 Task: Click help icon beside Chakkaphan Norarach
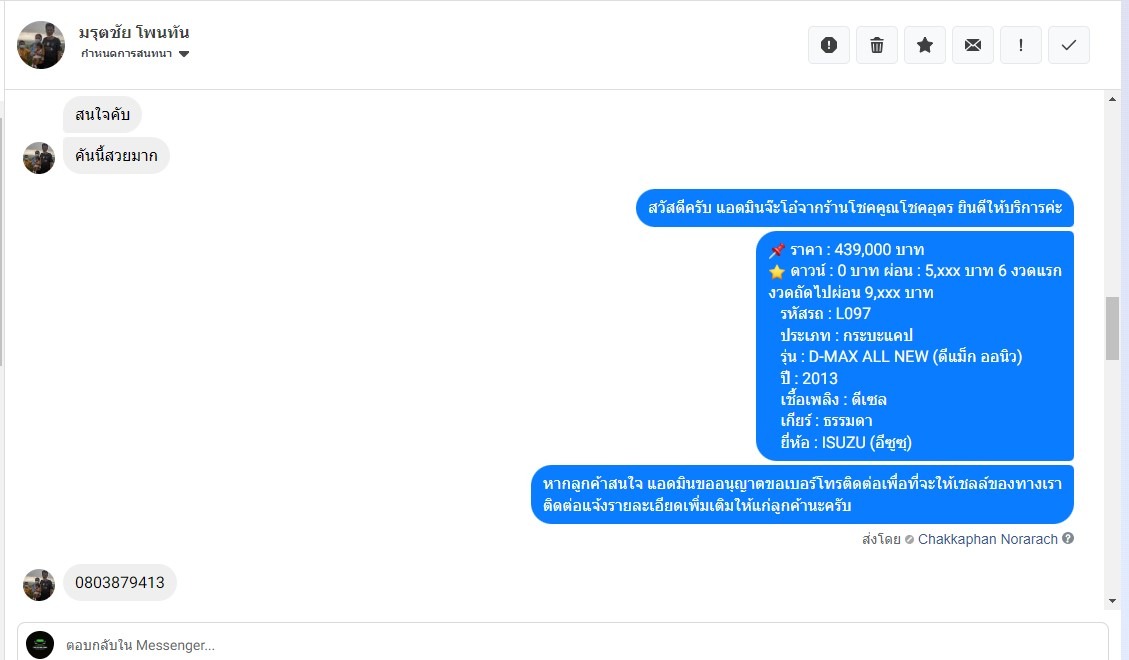[x=1068, y=538]
